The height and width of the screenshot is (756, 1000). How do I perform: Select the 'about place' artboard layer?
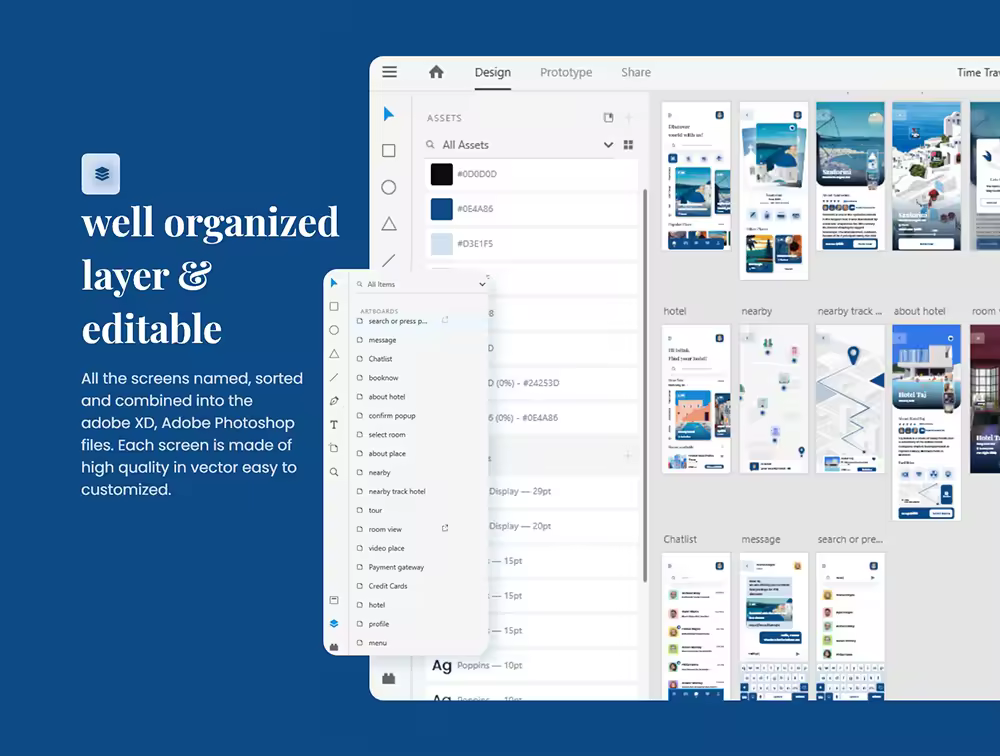tap(386, 454)
